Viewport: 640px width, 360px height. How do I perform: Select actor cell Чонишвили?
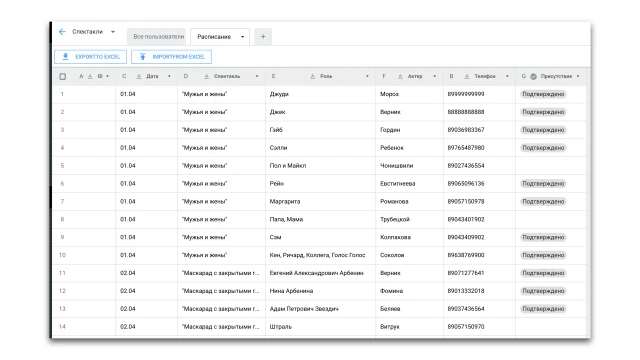click(409, 166)
